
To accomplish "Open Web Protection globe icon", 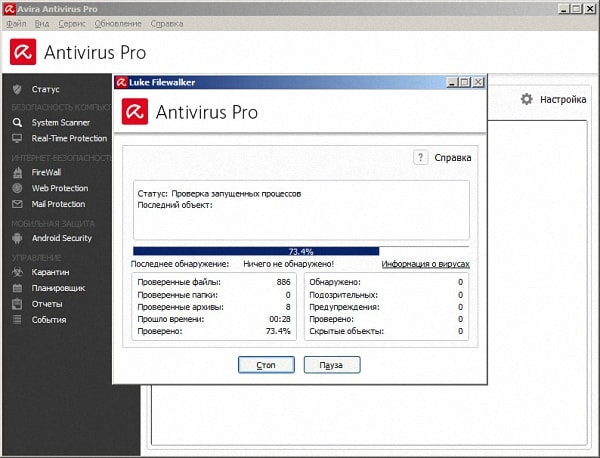I will tap(17, 188).
